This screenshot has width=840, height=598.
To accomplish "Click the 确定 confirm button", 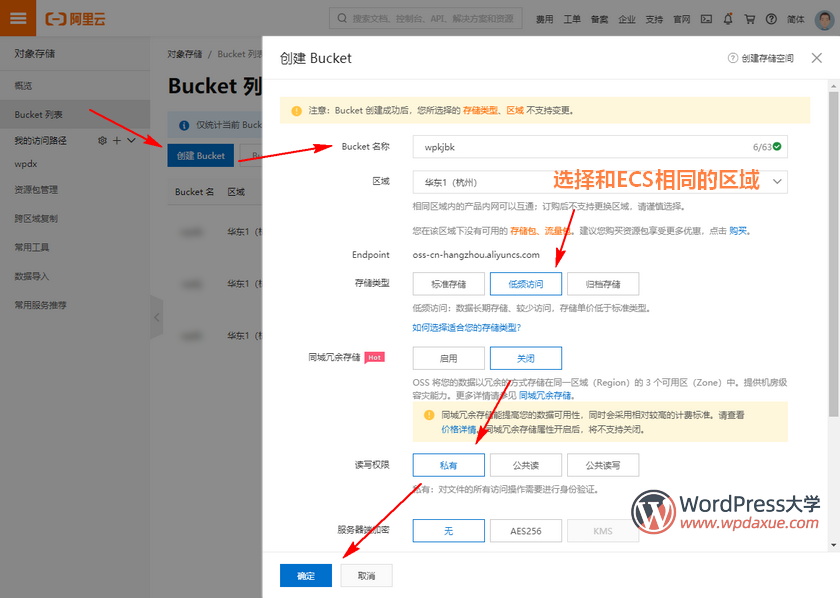I will click(x=305, y=575).
